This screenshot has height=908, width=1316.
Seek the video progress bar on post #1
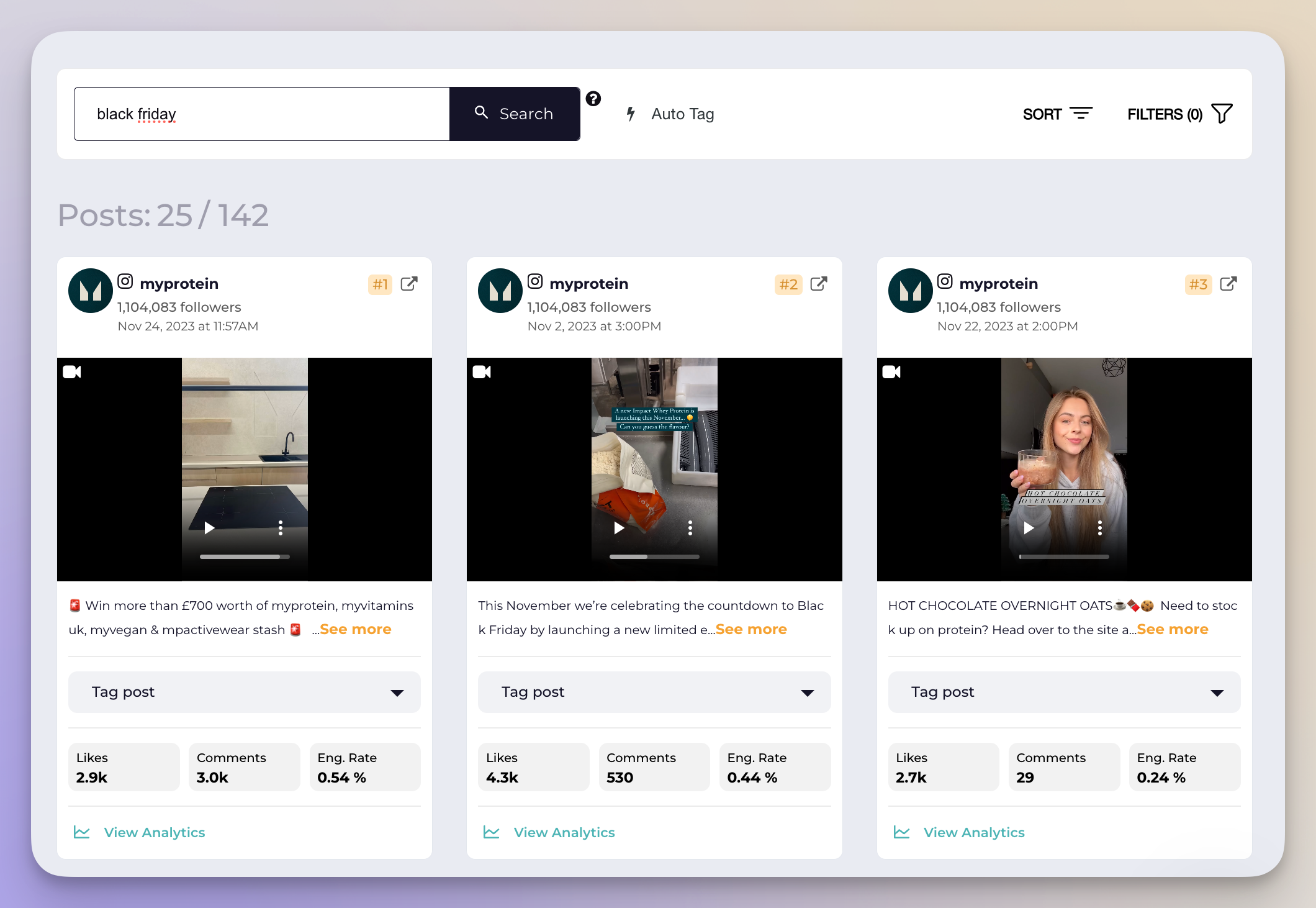pos(245,556)
